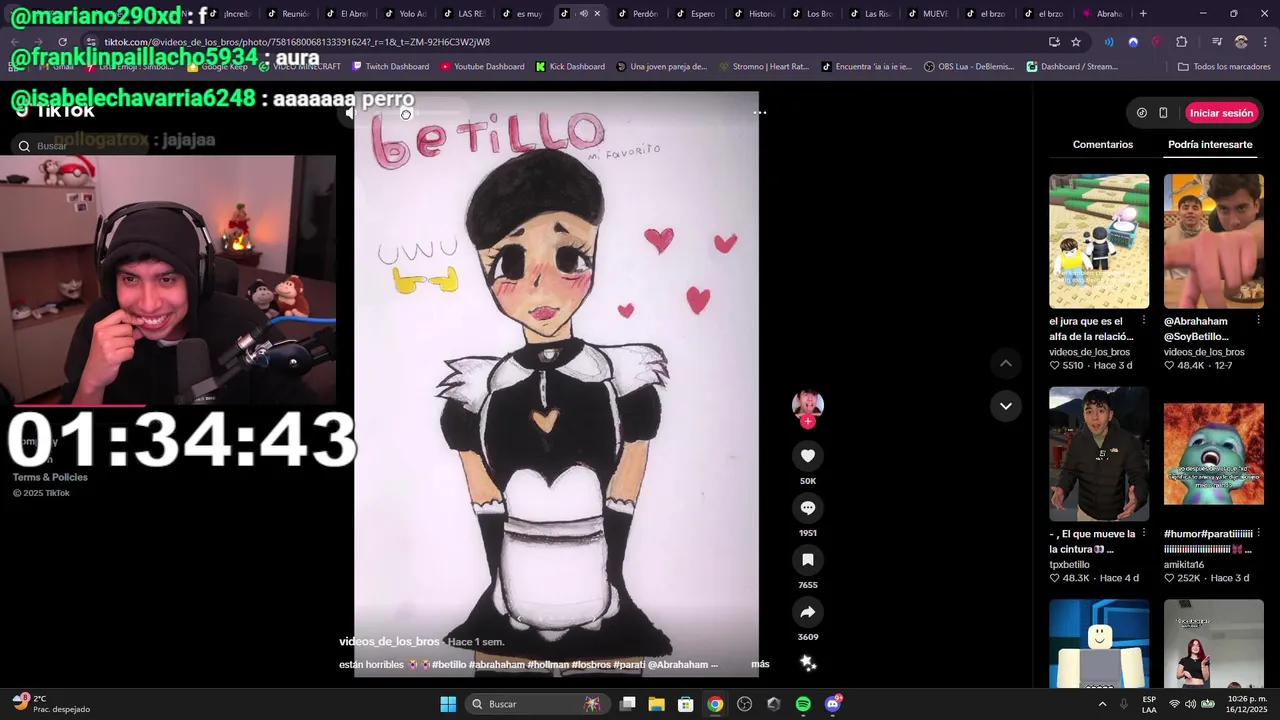Image resolution: width=1280 pixels, height=720 pixels.
Task: Open the Kick Dashboard bookmark
Action: tap(570, 67)
